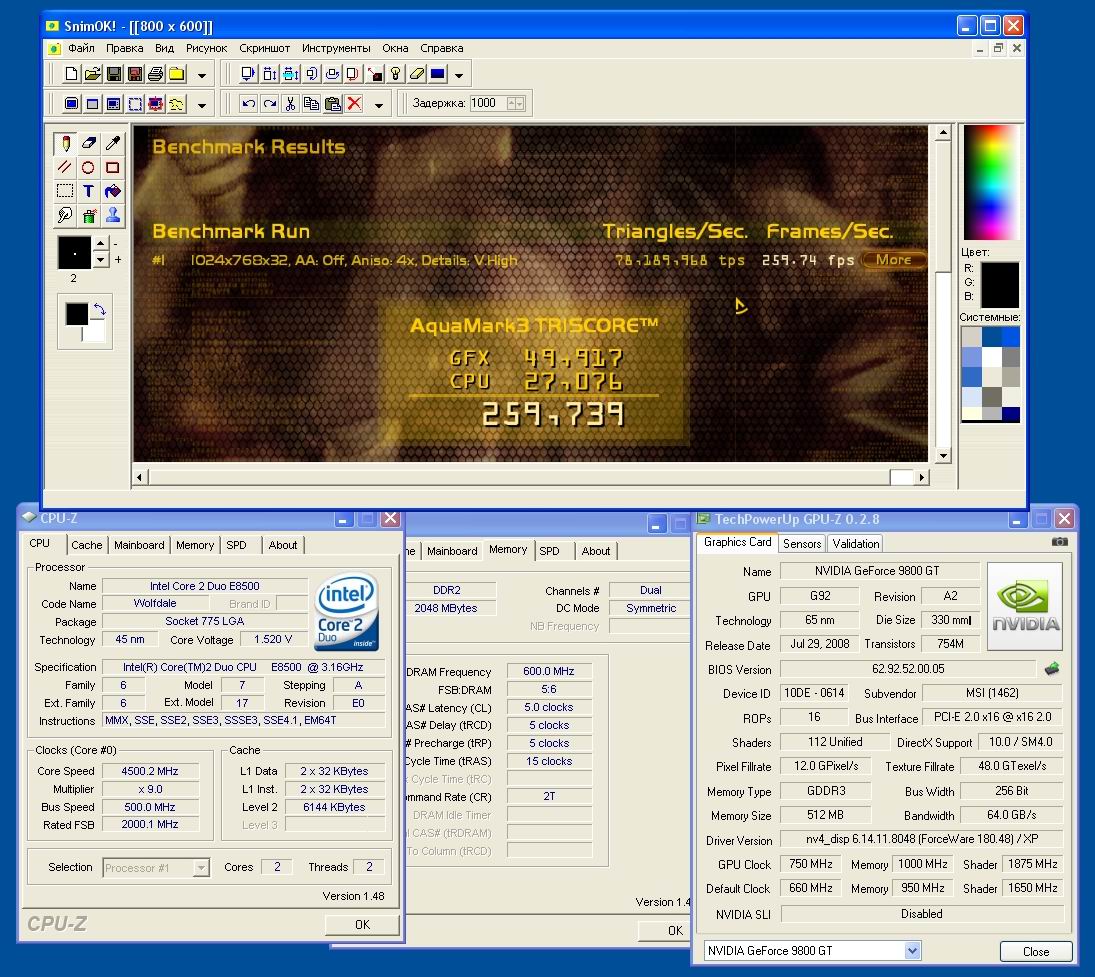Open the Processor #1 selection dropdown

pos(200,867)
